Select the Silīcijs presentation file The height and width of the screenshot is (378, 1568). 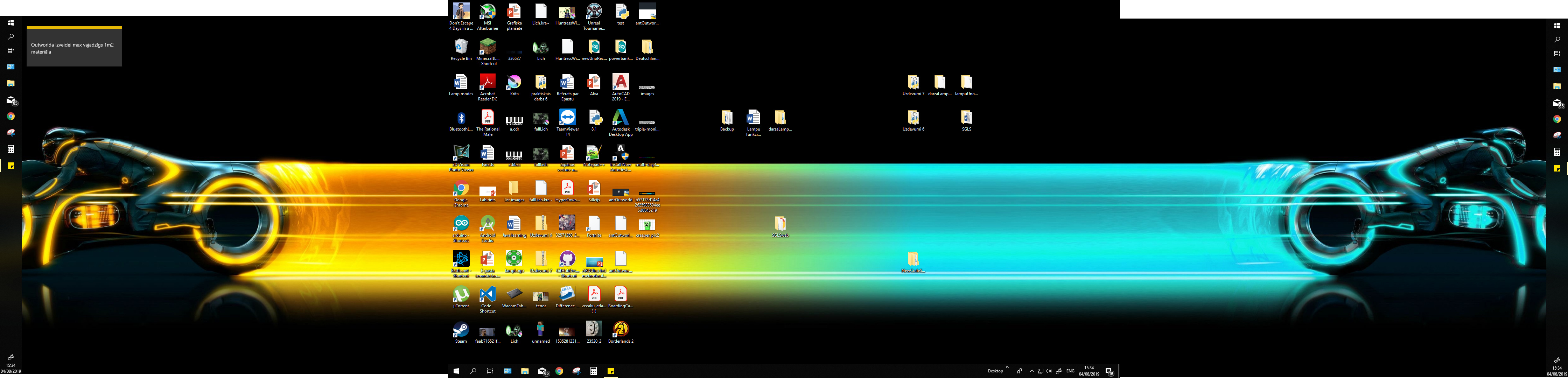(594, 191)
